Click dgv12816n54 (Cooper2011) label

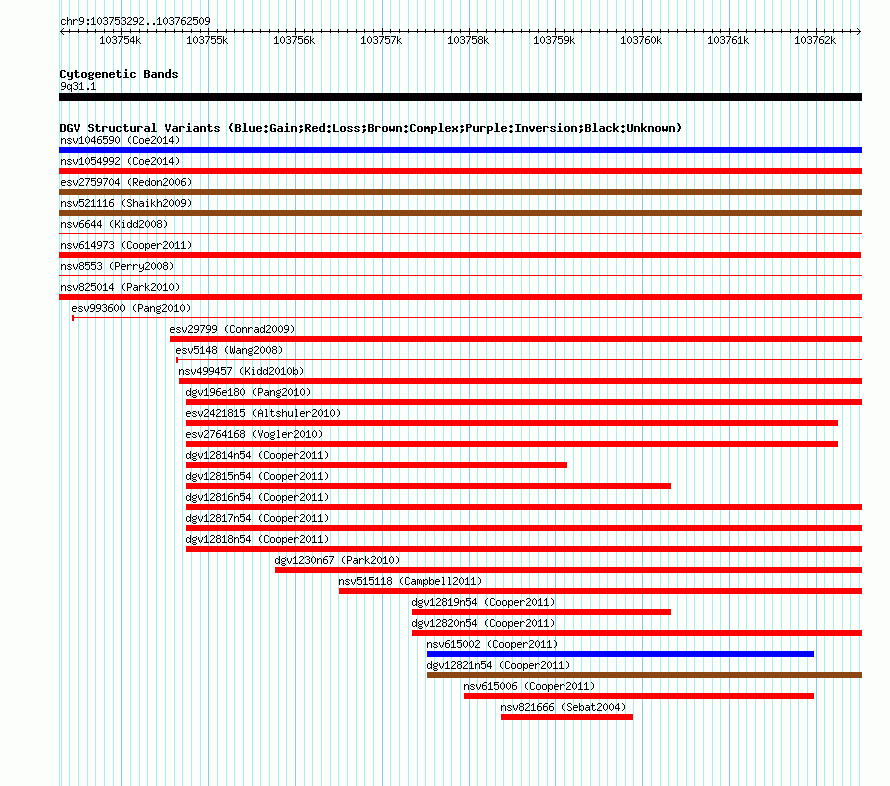pos(257,497)
